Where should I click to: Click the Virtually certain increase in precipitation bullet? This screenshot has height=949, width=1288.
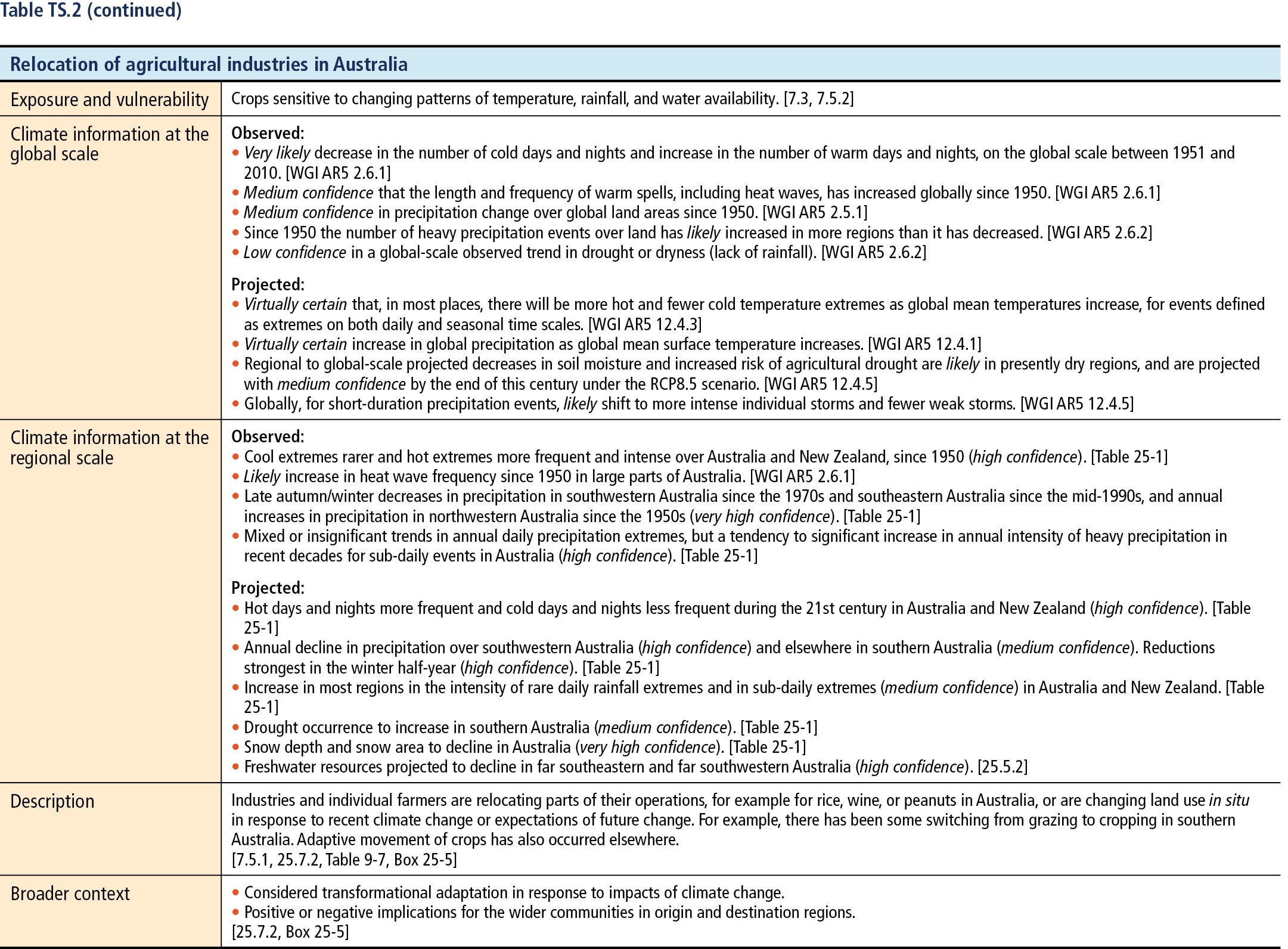607,344
